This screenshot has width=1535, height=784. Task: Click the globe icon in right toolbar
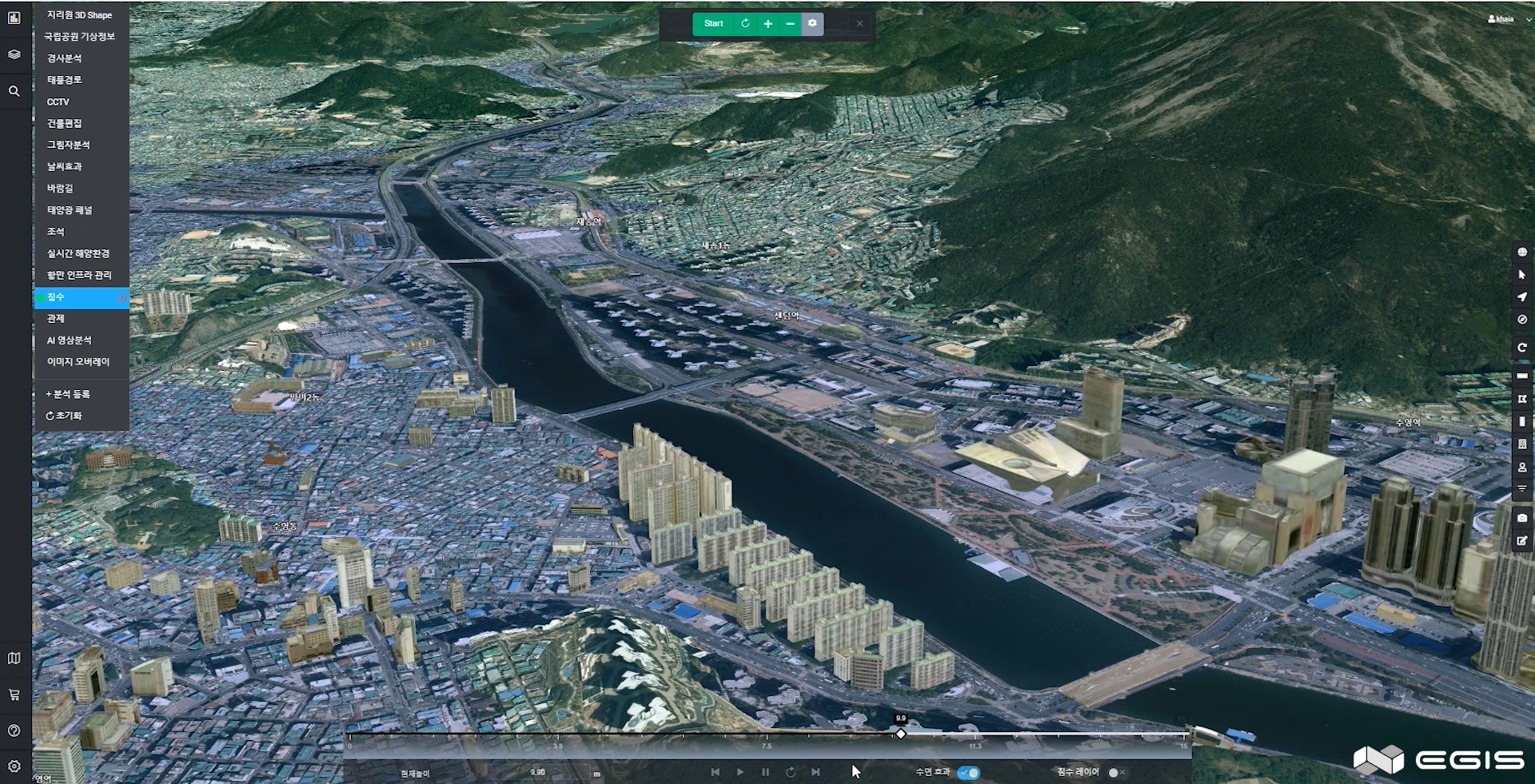click(x=1522, y=252)
